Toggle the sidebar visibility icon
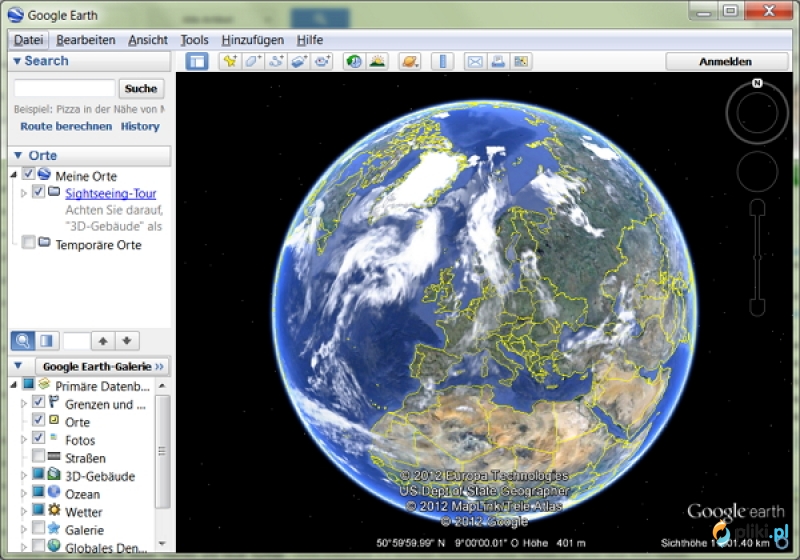The image size is (800, 560). click(196, 62)
